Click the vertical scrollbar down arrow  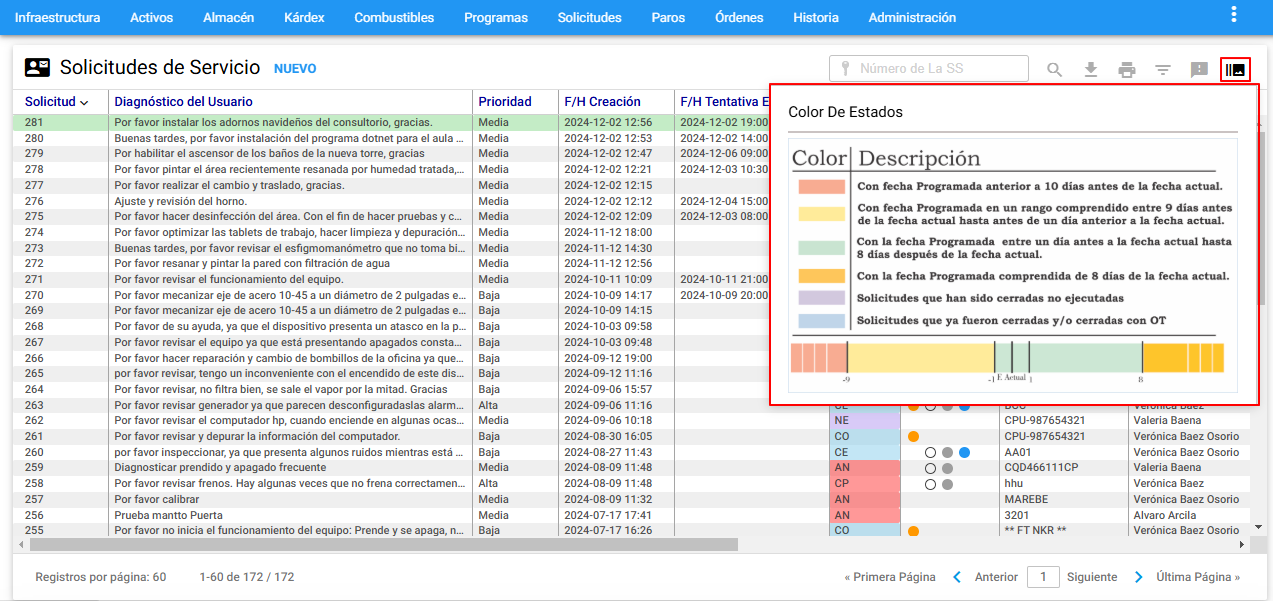pyautogui.click(x=1257, y=527)
